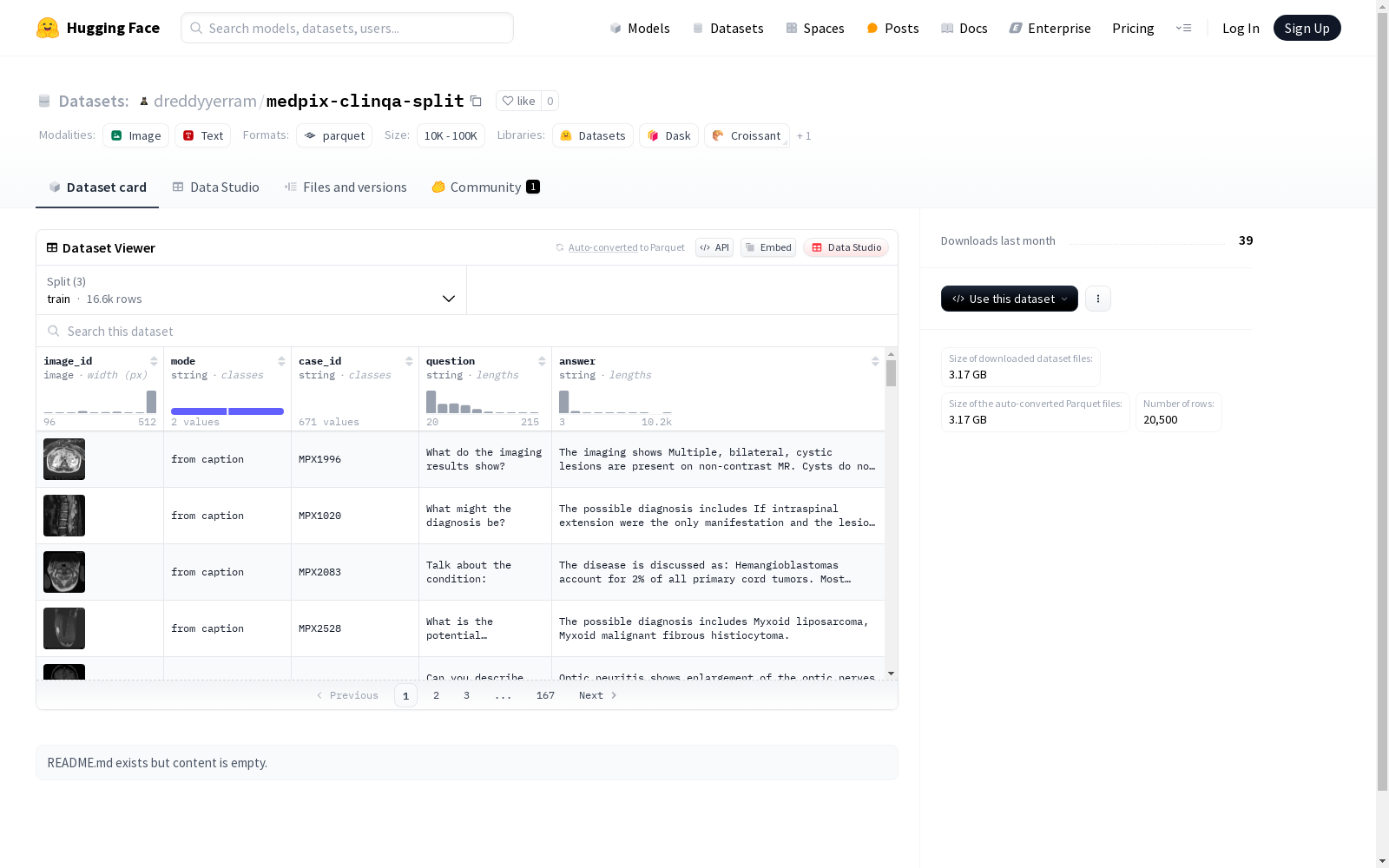Click the Auto-converted link
This screenshot has height=868, width=1389.
602,247
